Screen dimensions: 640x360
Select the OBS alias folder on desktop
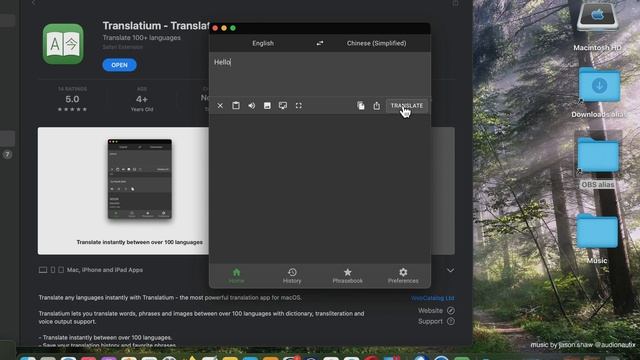point(598,160)
